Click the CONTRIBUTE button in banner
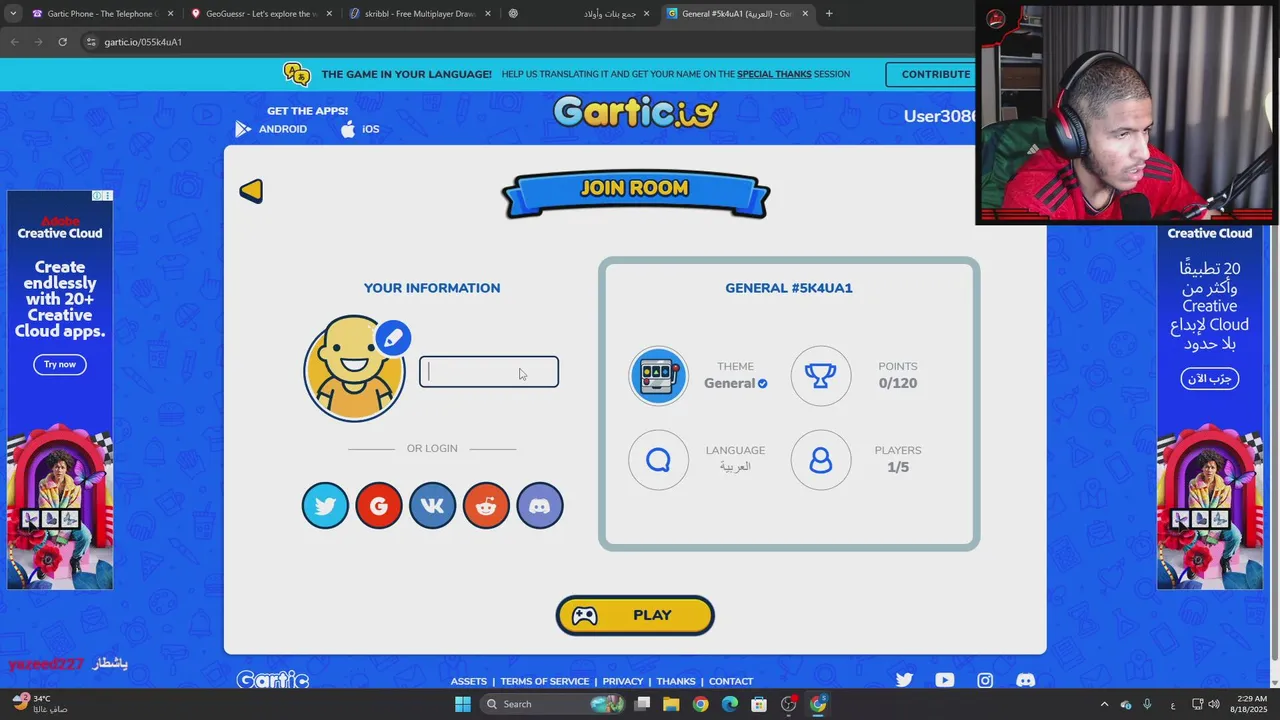1280x720 pixels. (936, 74)
